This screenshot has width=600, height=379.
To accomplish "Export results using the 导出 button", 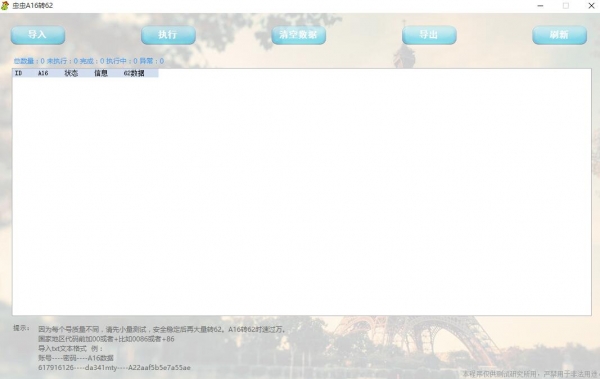I will pos(429,35).
